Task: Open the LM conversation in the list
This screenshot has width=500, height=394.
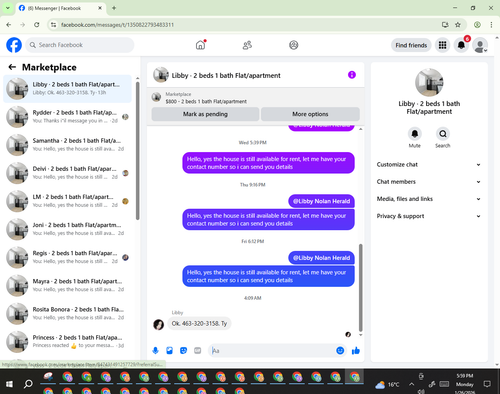Action: (68, 201)
